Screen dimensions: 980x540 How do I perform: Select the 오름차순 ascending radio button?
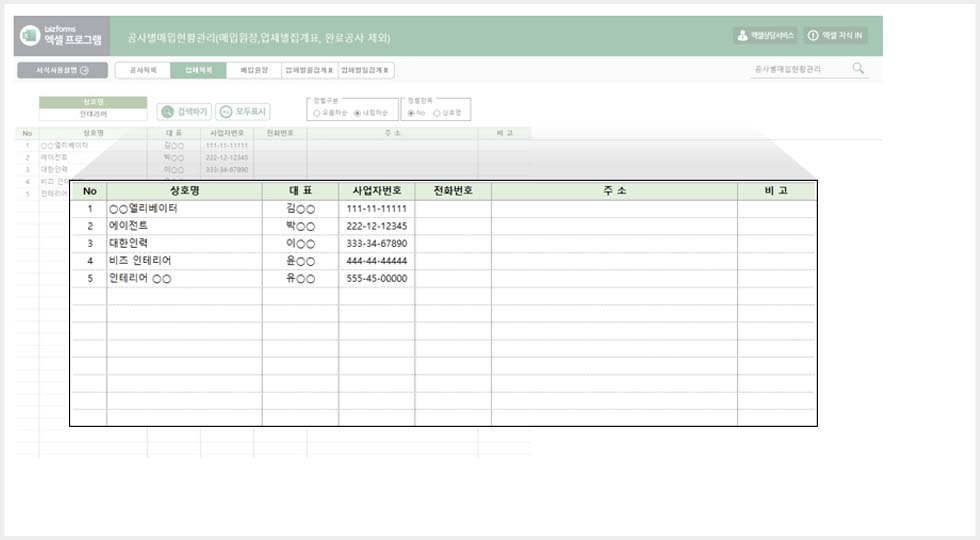coord(317,113)
